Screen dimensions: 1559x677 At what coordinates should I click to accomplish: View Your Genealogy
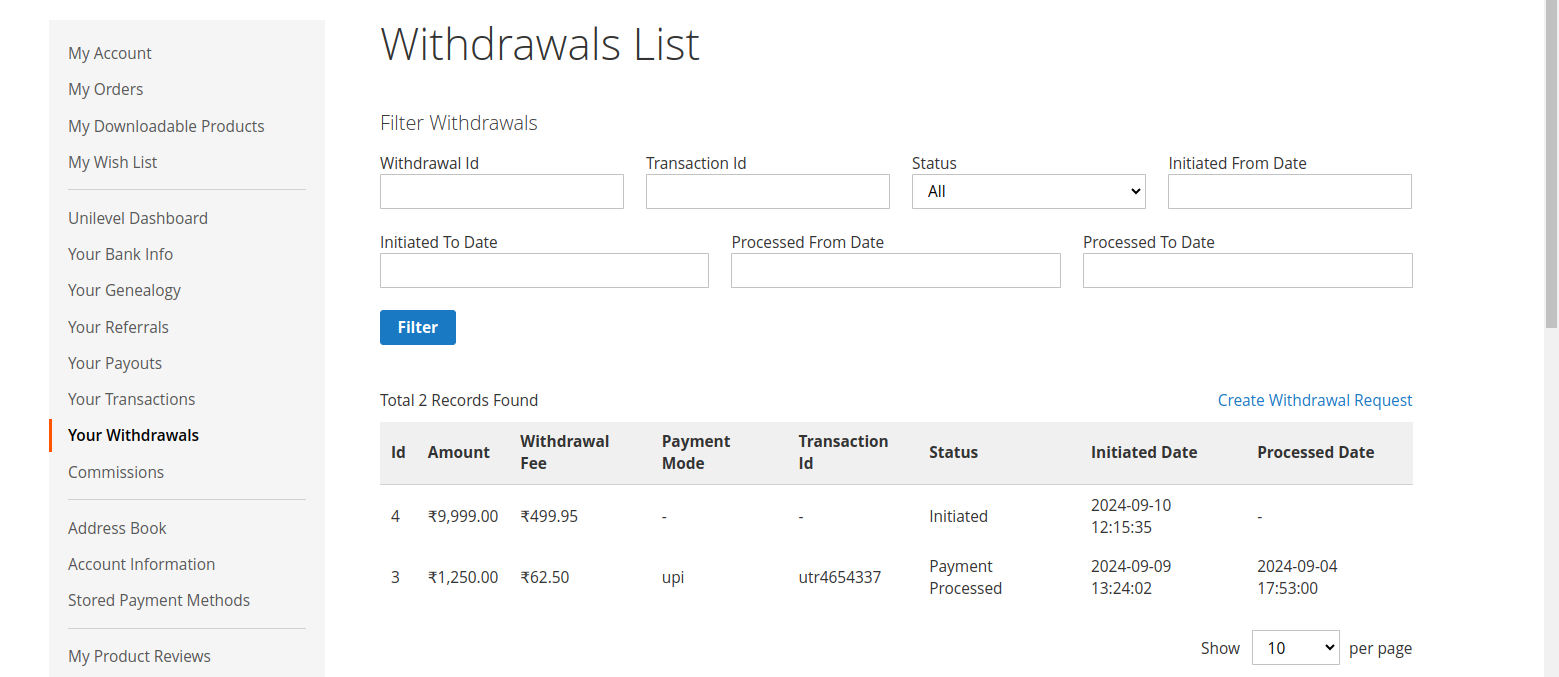pyautogui.click(x=124, y=290)
